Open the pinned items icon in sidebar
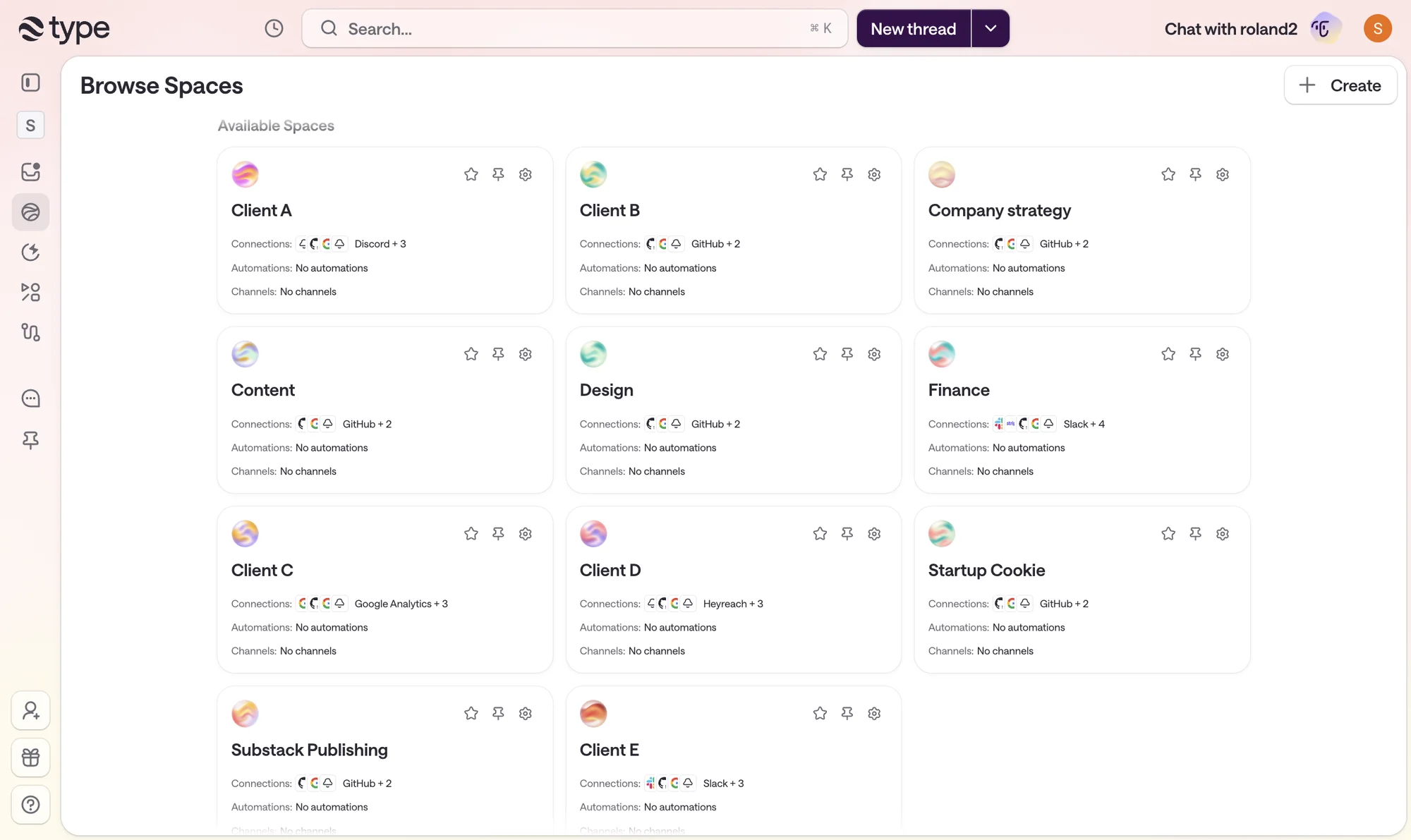 [30, 440]
